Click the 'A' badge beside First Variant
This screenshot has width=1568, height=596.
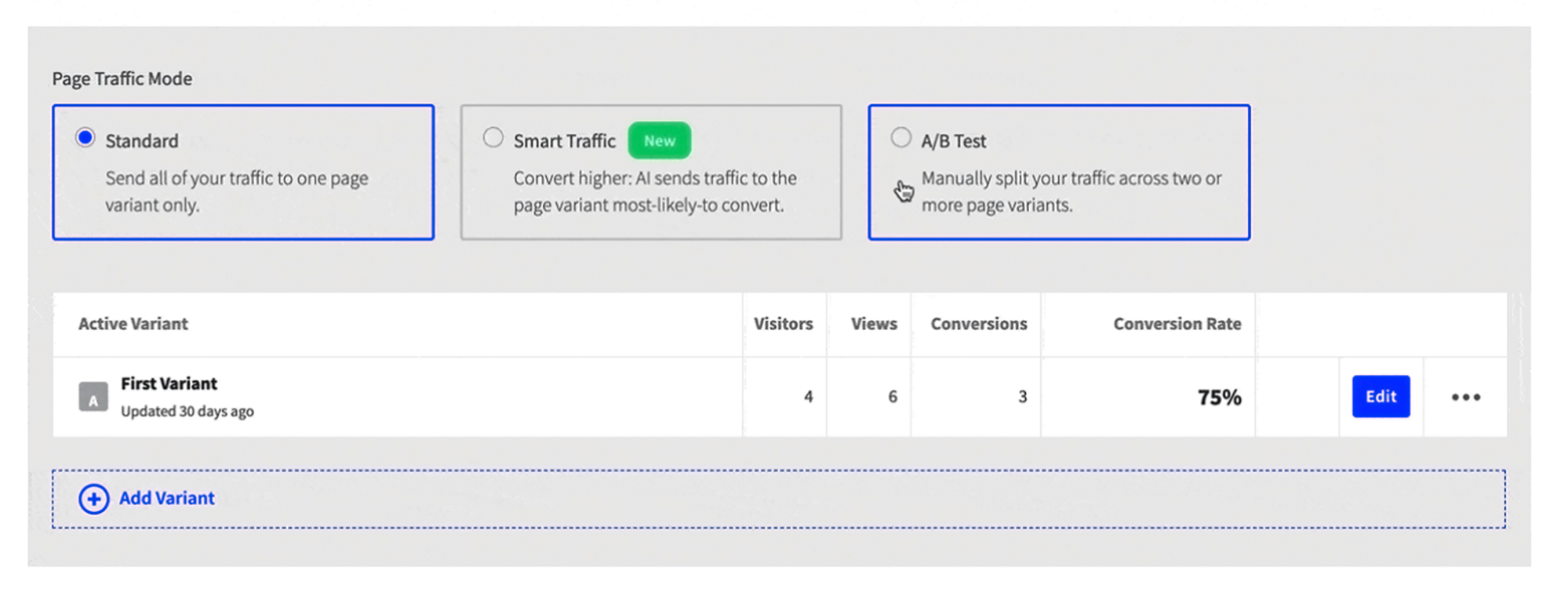pyautogui.click(x=93, y=398)
